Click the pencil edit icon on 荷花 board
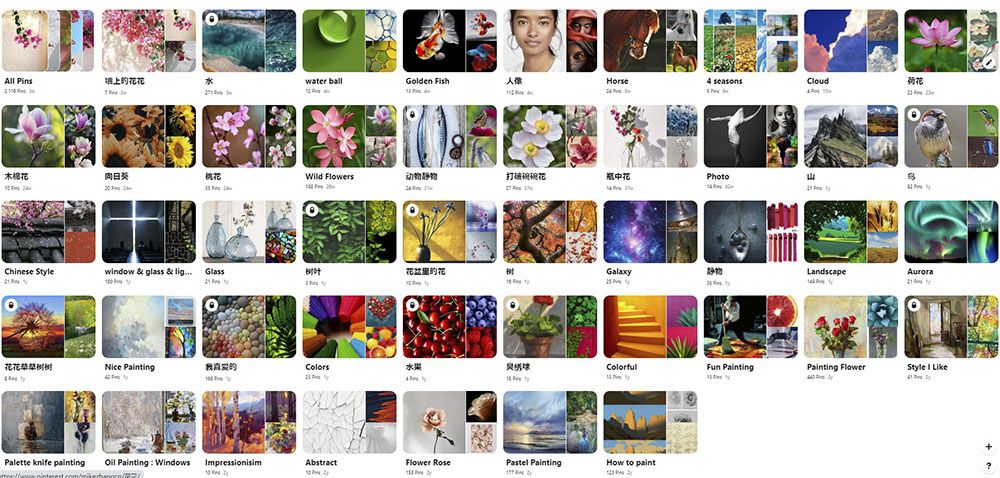The width and height of the screenshot is (1000, 478). click(989, 62)
